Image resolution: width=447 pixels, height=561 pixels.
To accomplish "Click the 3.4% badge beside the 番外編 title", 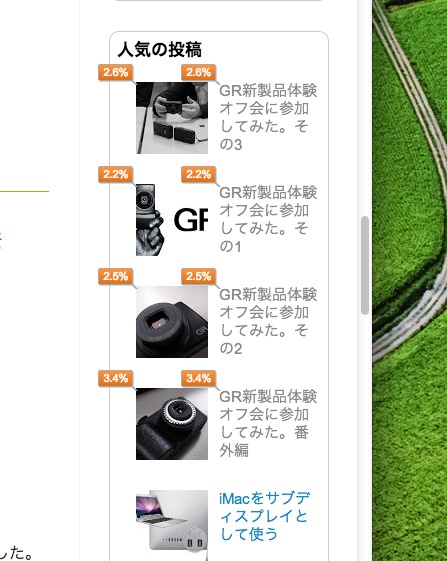I will (x=198, y=379).
